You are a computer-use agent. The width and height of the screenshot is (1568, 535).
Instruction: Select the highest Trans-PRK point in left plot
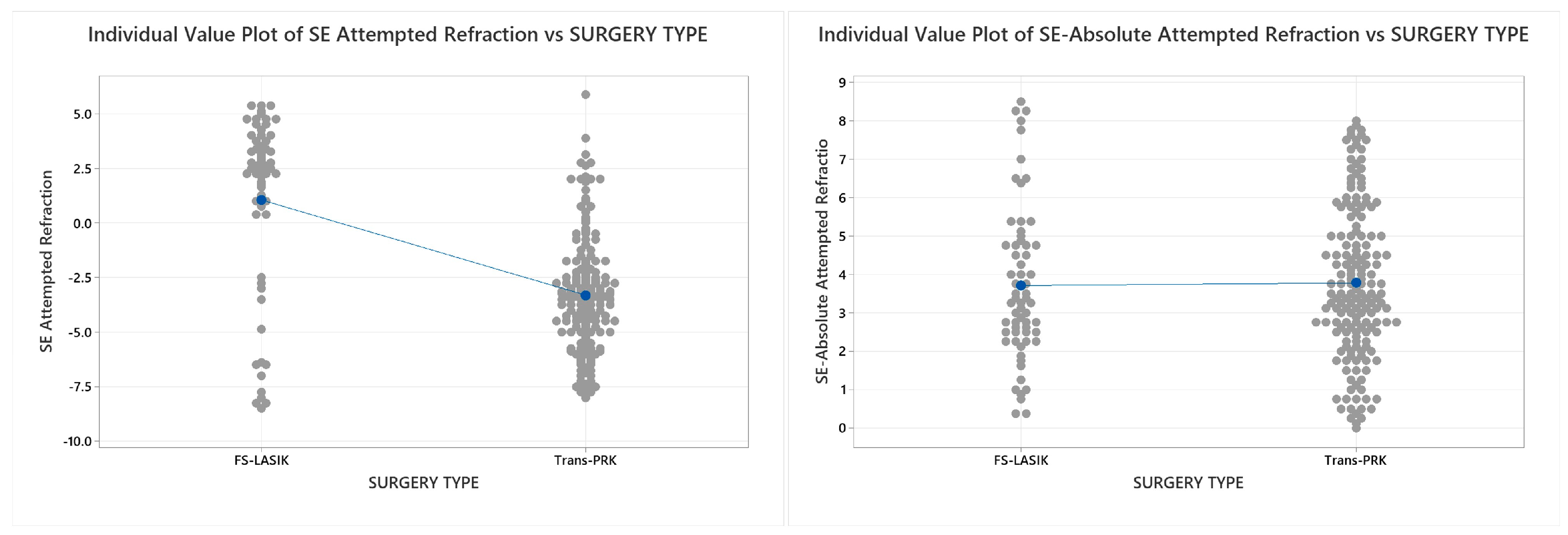point(586,94)
